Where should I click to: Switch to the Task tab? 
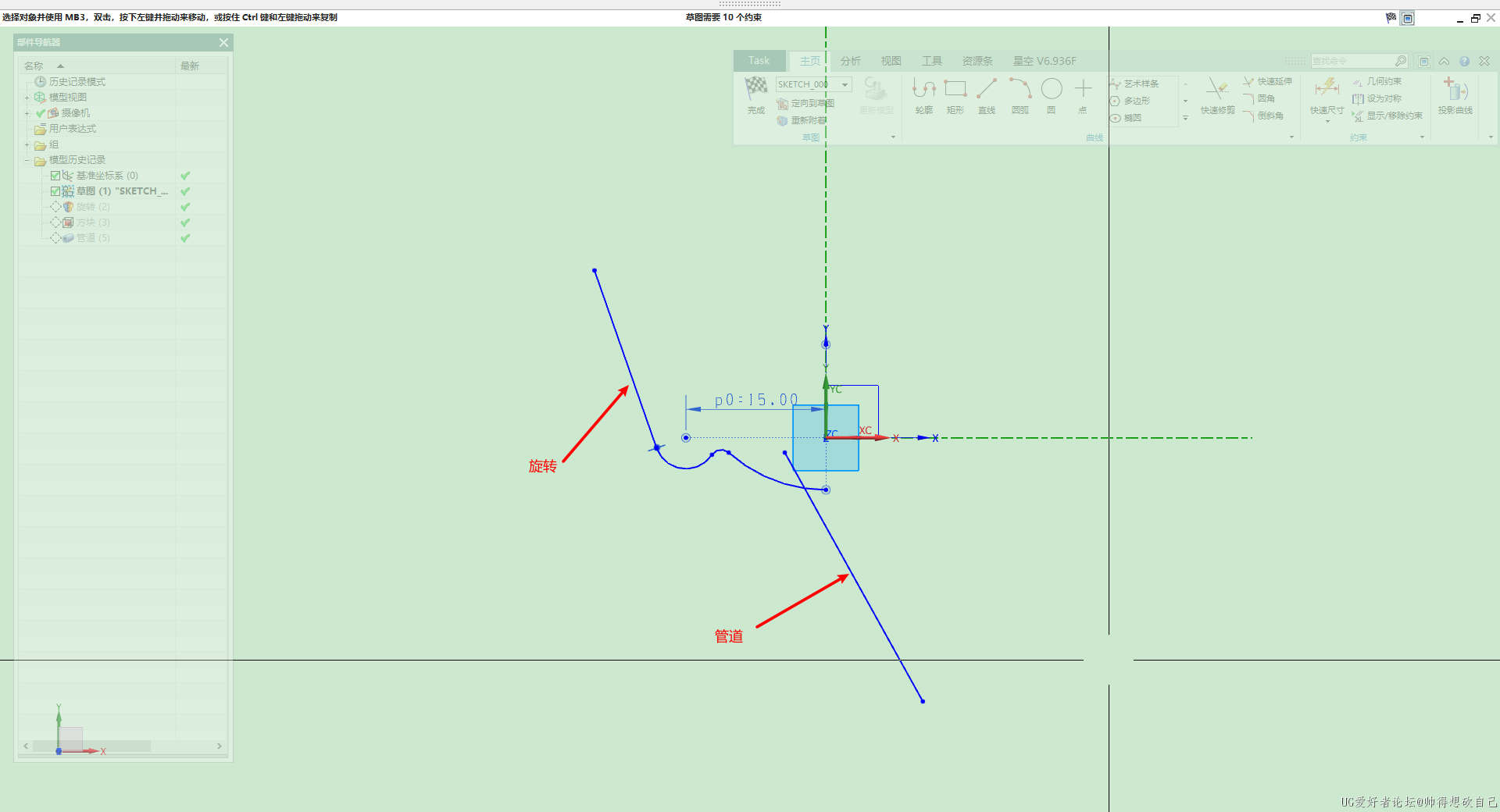[759, 61]
